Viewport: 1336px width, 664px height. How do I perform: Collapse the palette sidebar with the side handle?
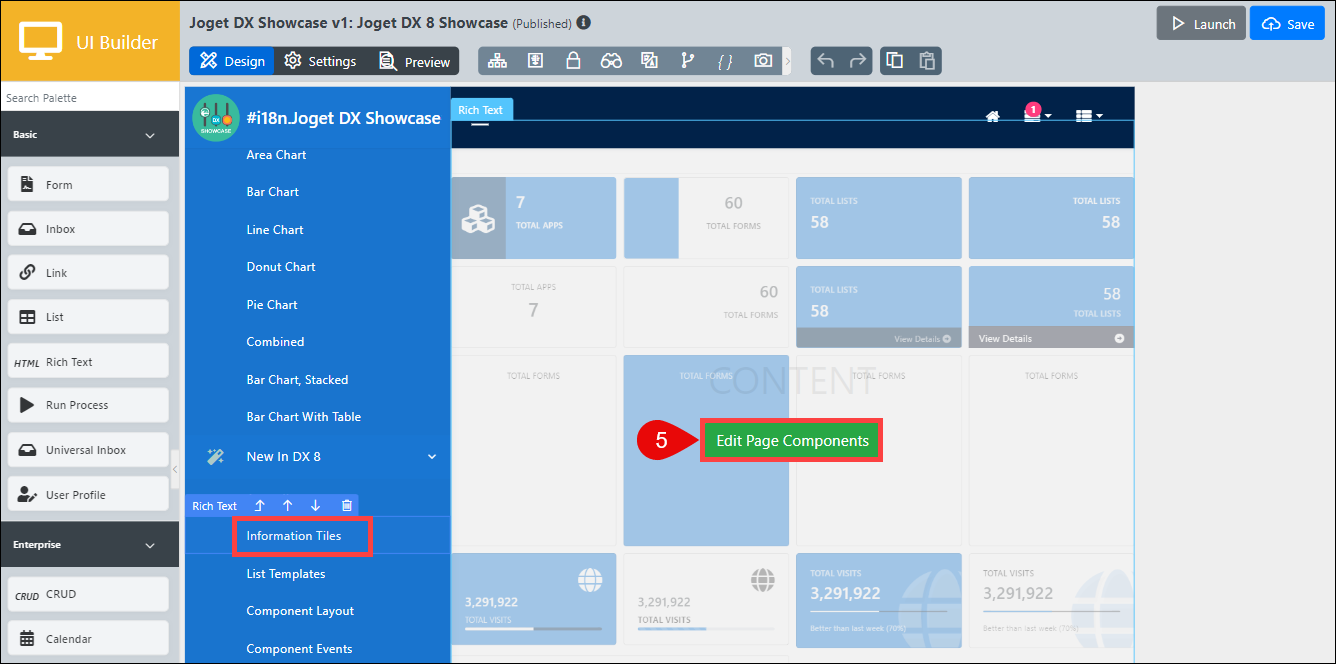(175, 468)
